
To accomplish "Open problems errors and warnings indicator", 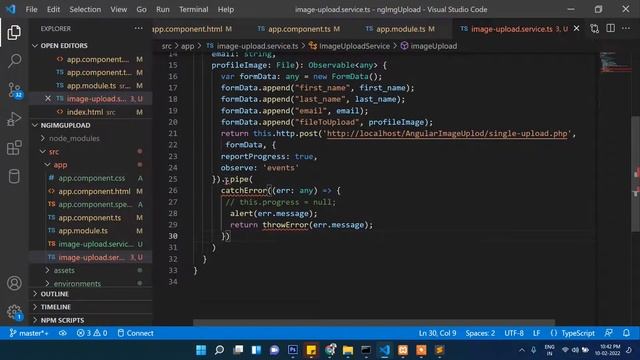I will [92, 333].
